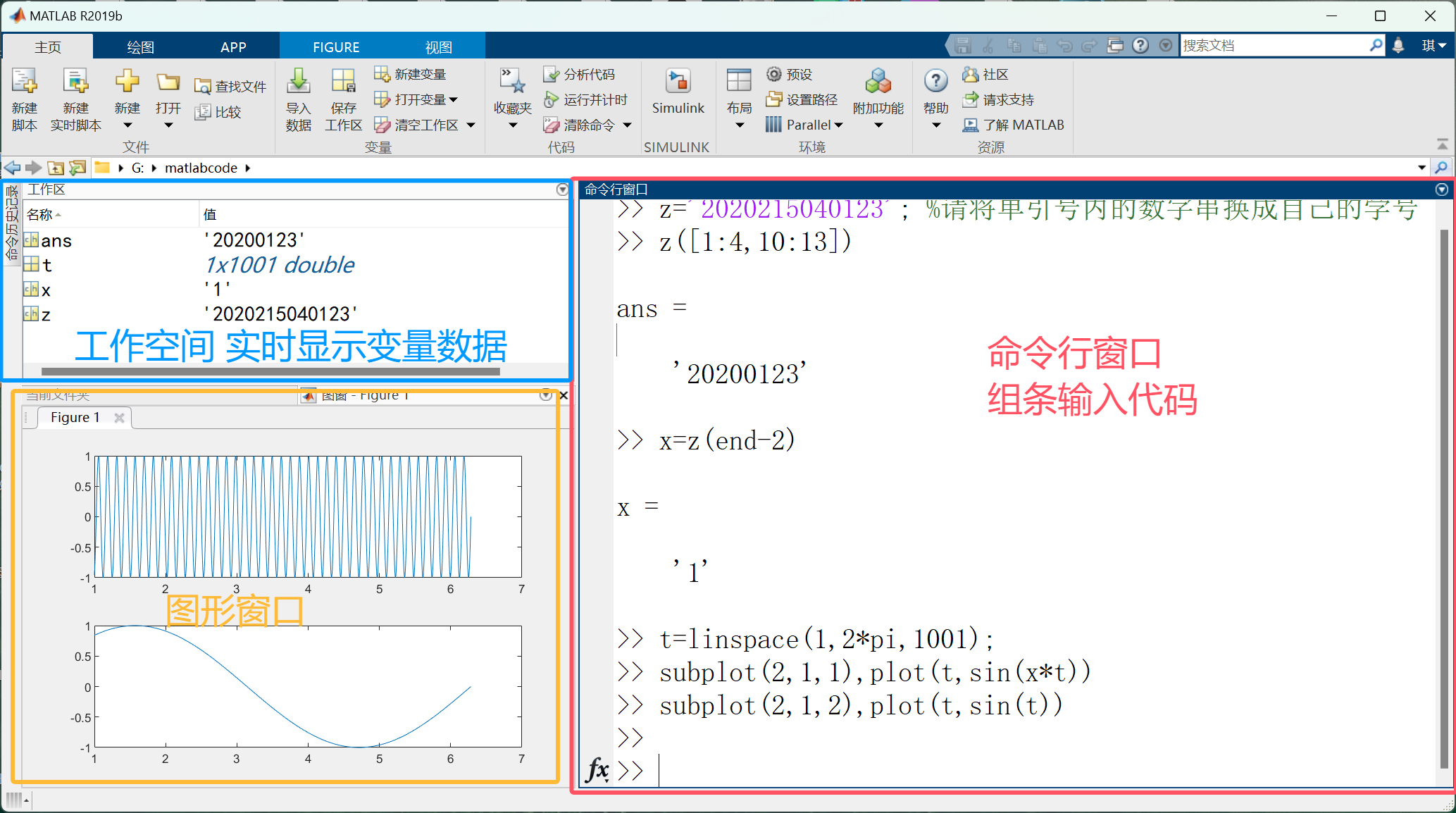Image resolution: width=1456 pixels, height=813 pixels.
Task: Switch to the APP ribbon tab
Action: pyautogui.click(x=233, y=47)
